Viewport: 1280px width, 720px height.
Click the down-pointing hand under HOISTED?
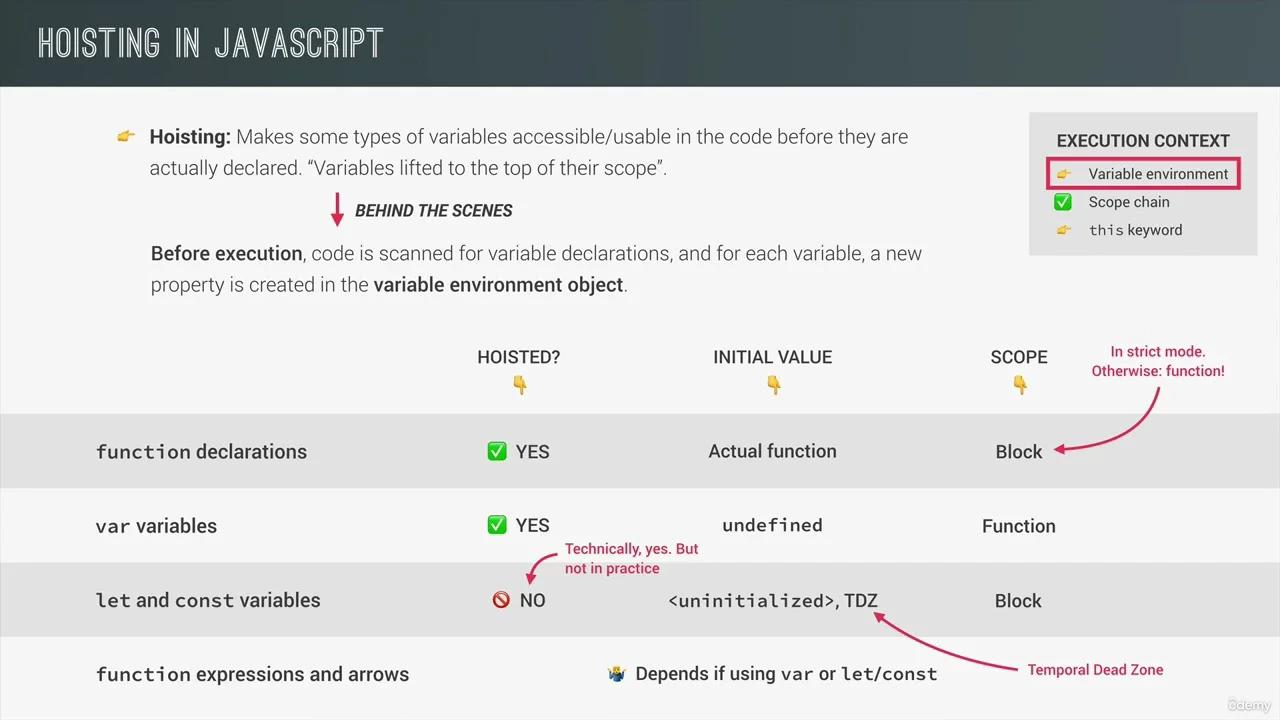[x=519, y=385]
